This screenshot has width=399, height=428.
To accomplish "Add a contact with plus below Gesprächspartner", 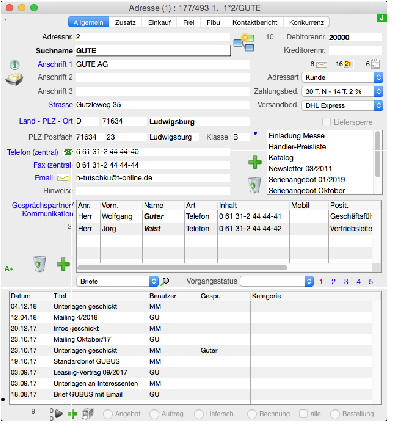I will (63, 264).
